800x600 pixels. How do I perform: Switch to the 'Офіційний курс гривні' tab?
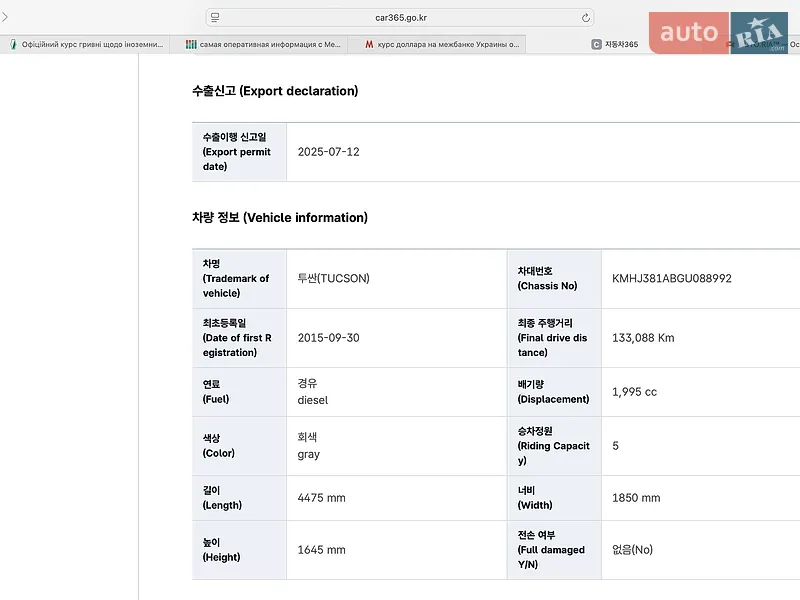pos(85,44)
